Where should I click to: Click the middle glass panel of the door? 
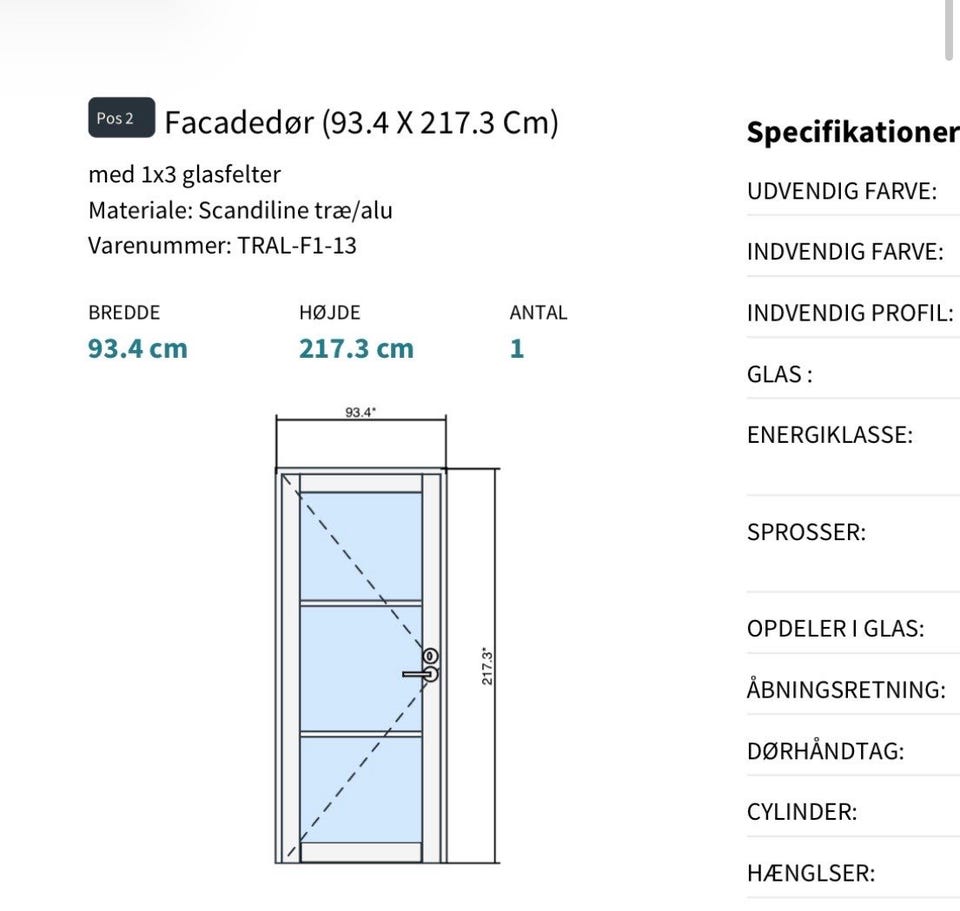point(361,667)
